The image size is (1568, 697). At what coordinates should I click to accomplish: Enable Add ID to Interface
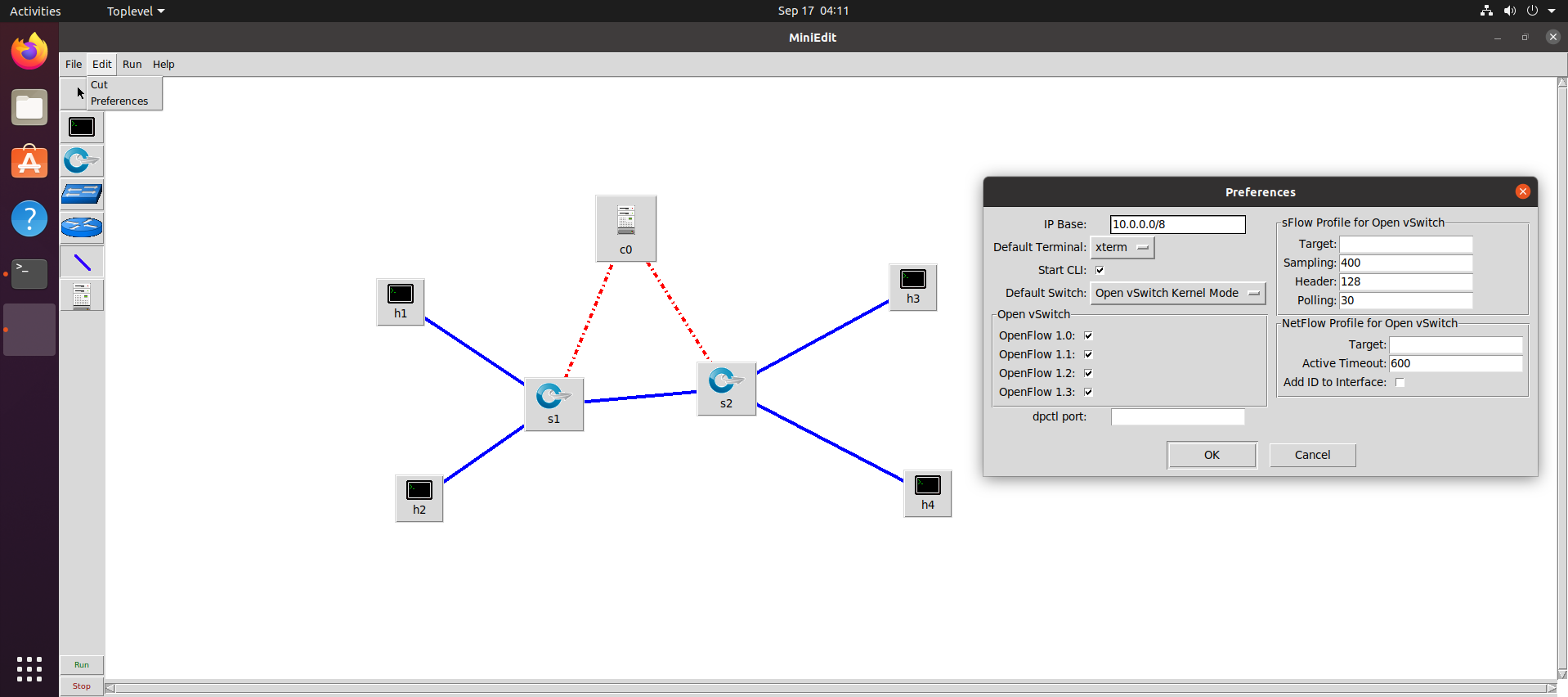1400,382
